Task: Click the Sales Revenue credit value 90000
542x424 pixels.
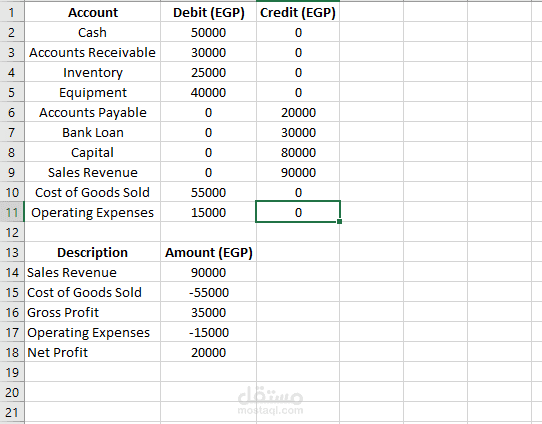Action: coord(298,172)
